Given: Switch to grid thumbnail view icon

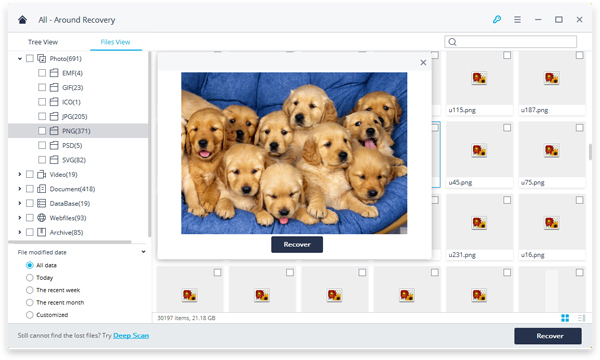Looking at the screenshot, I should [x=565, y=318].
